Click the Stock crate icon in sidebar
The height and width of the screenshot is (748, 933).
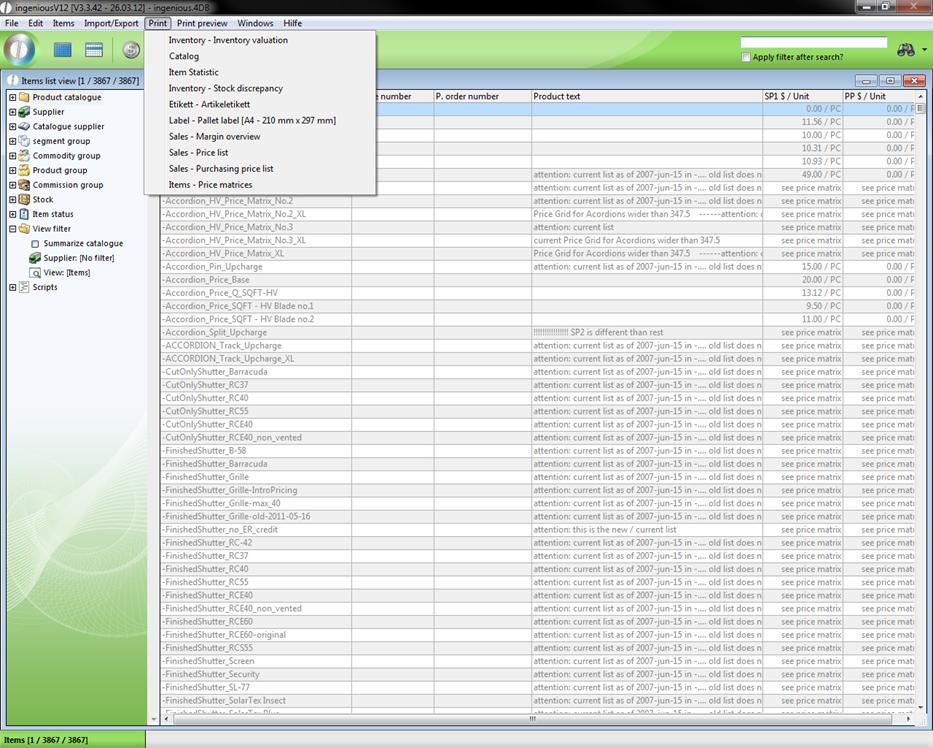coord(24,200)
